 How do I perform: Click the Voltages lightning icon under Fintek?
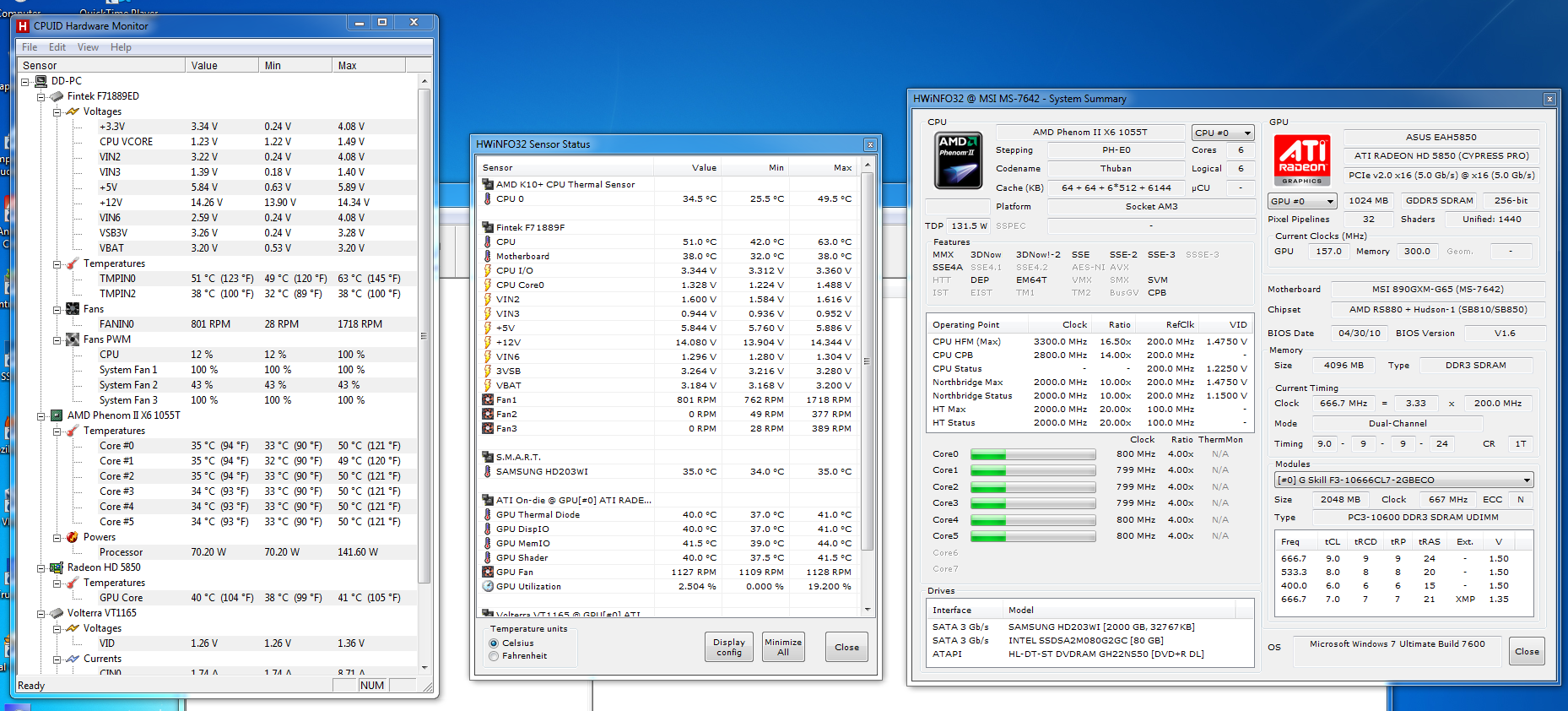[x=73, y=111]
